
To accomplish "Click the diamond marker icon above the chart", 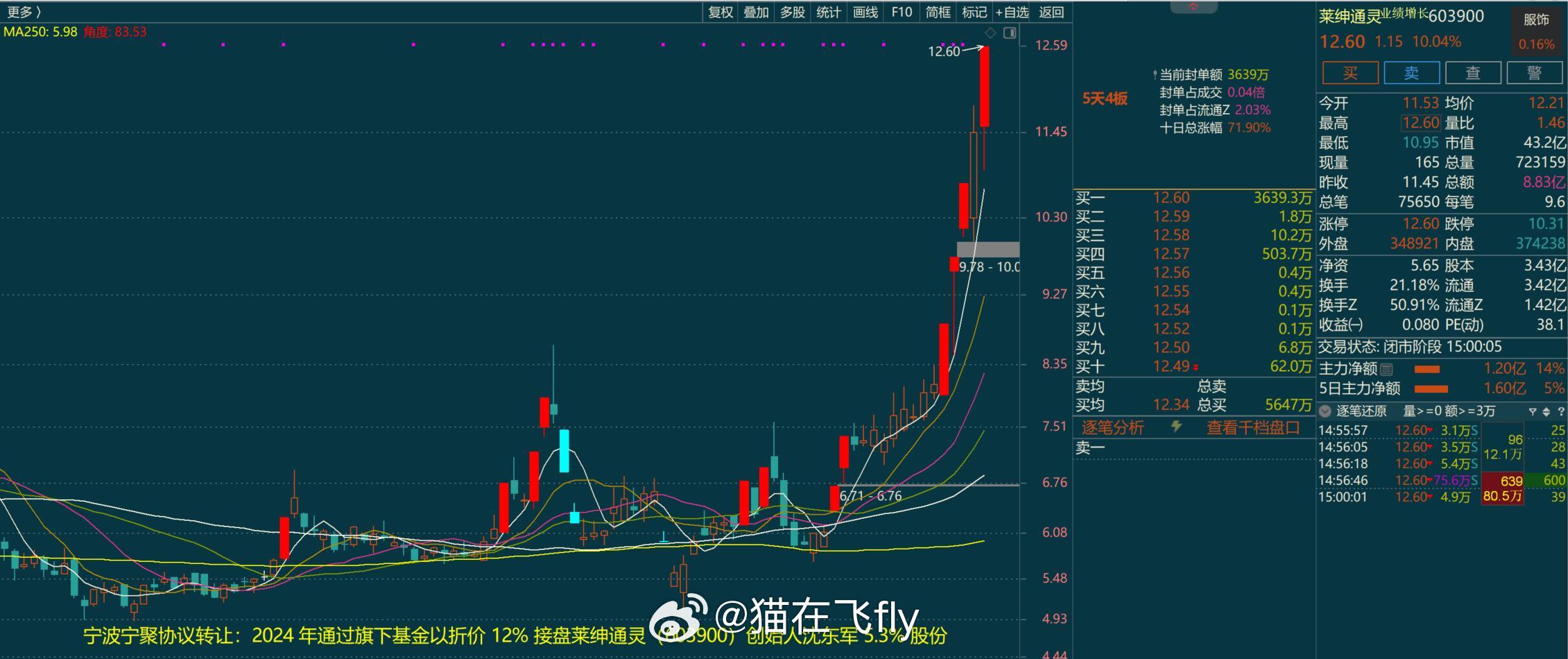I will [x=990, y=33].
